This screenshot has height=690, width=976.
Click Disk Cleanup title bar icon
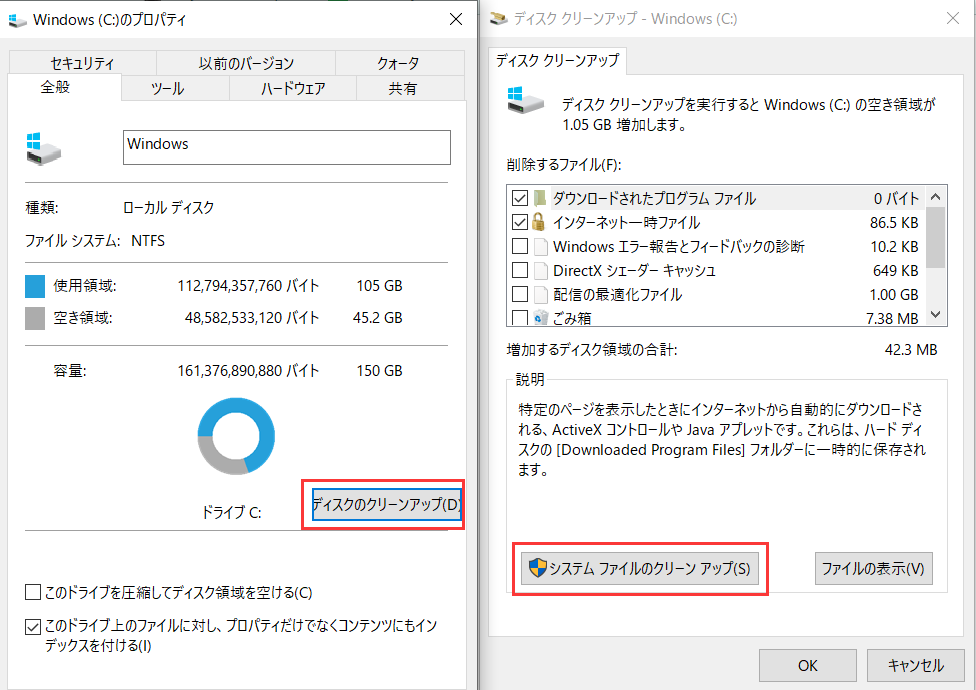tap(499, 19)
